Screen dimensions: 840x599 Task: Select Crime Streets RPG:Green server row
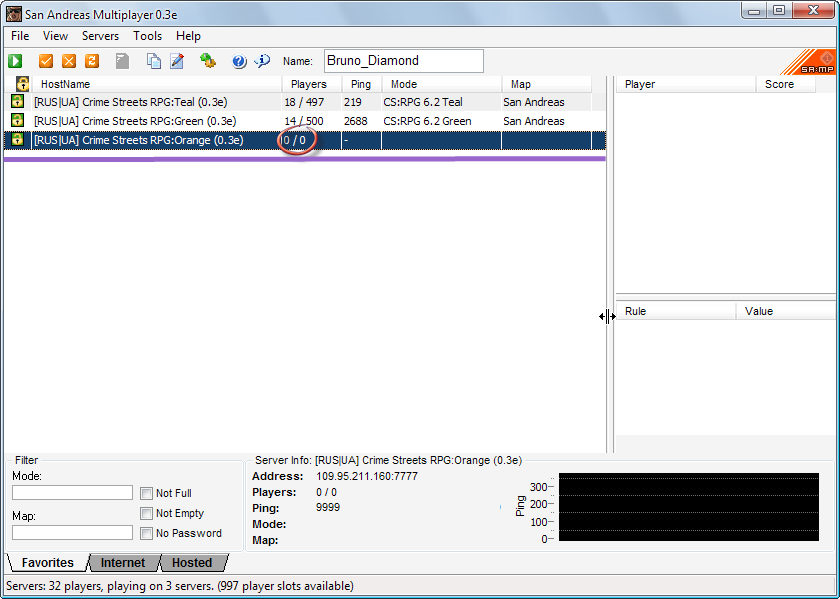[305, 121]
